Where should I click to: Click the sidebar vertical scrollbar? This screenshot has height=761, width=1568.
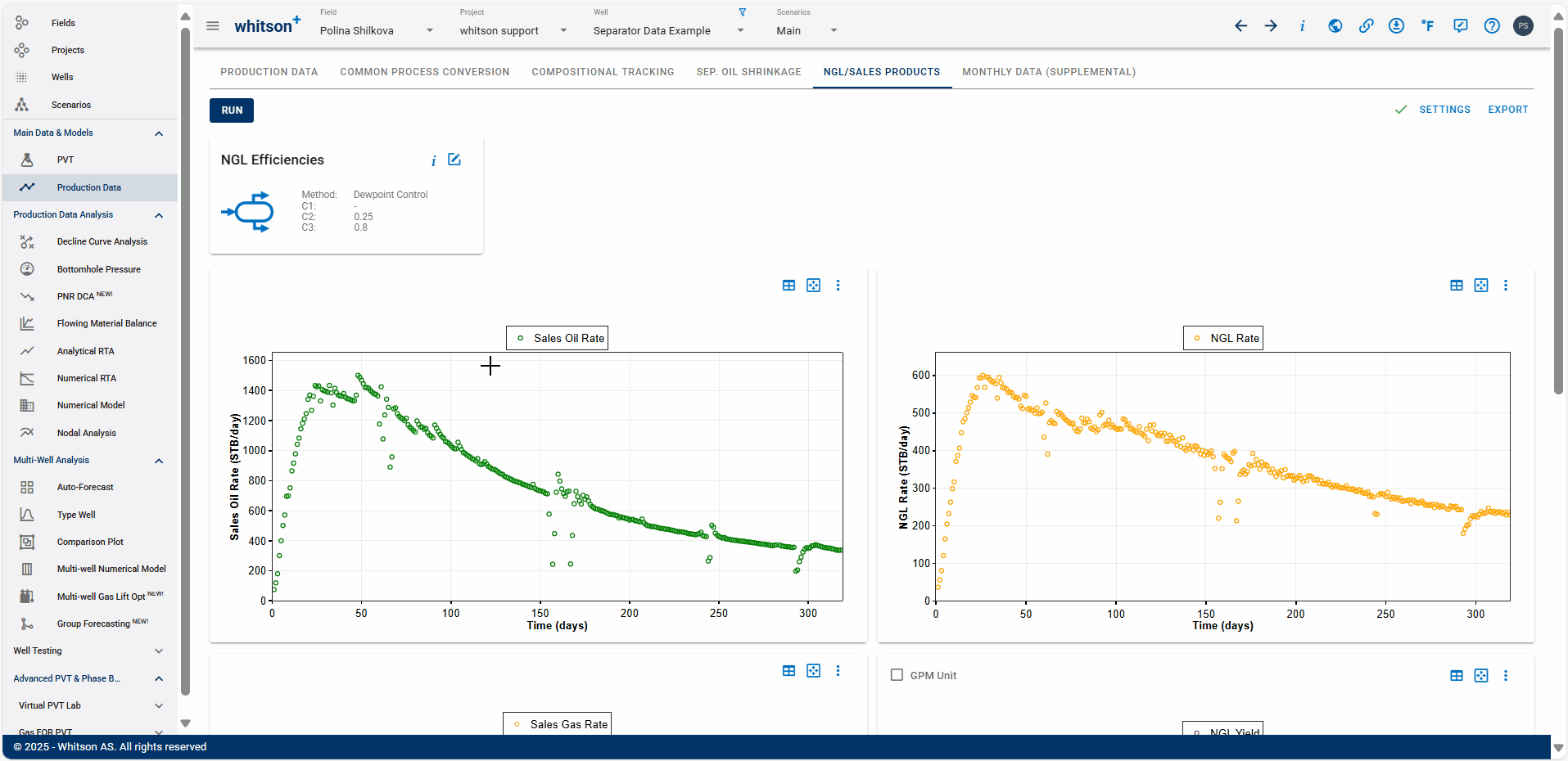coord(185,360)
